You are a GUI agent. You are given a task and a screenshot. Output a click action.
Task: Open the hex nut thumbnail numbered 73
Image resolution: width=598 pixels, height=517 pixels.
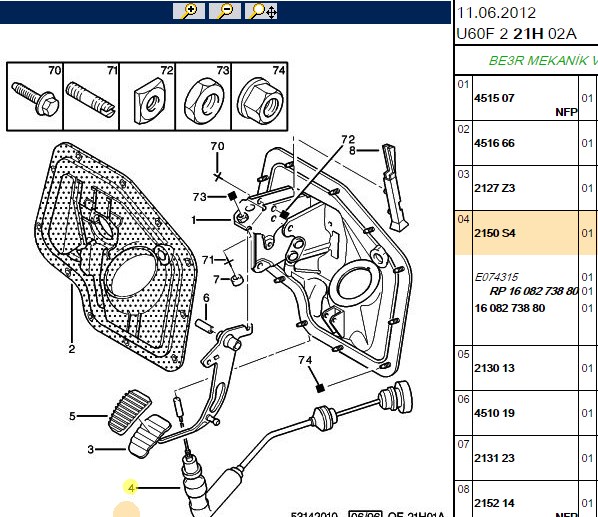tap(203, 97)
